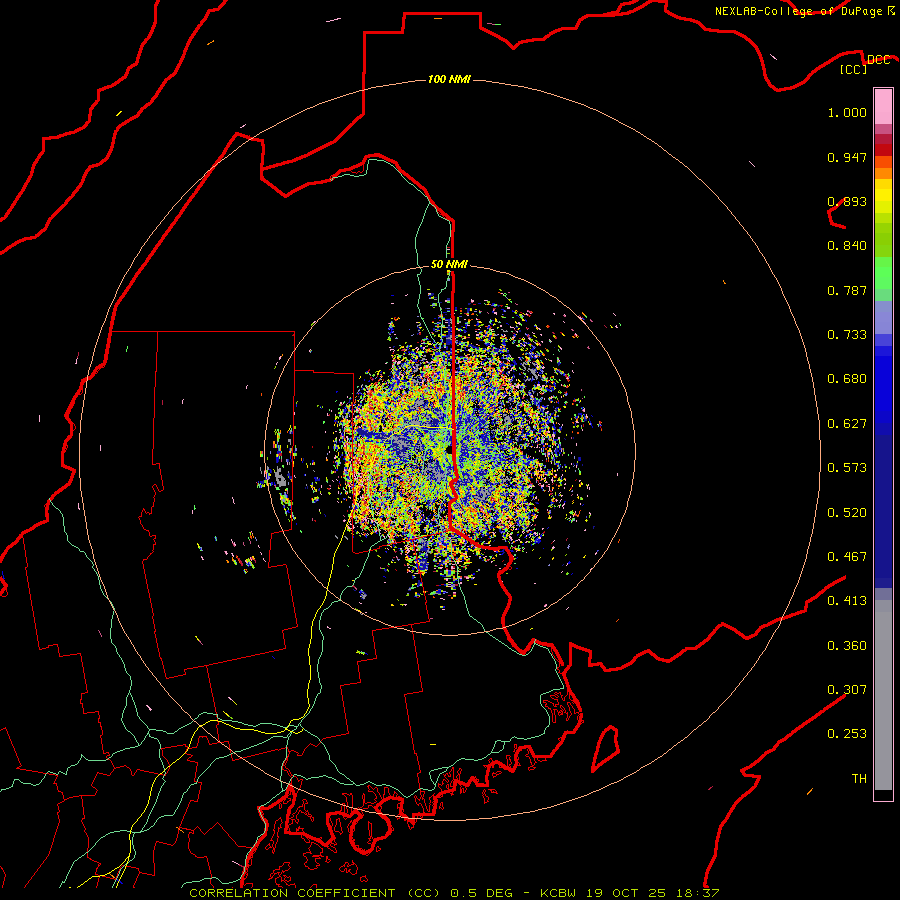Select the 0.733 scale value
This screenshot has width=900, height=900.
tap(847, 335)
